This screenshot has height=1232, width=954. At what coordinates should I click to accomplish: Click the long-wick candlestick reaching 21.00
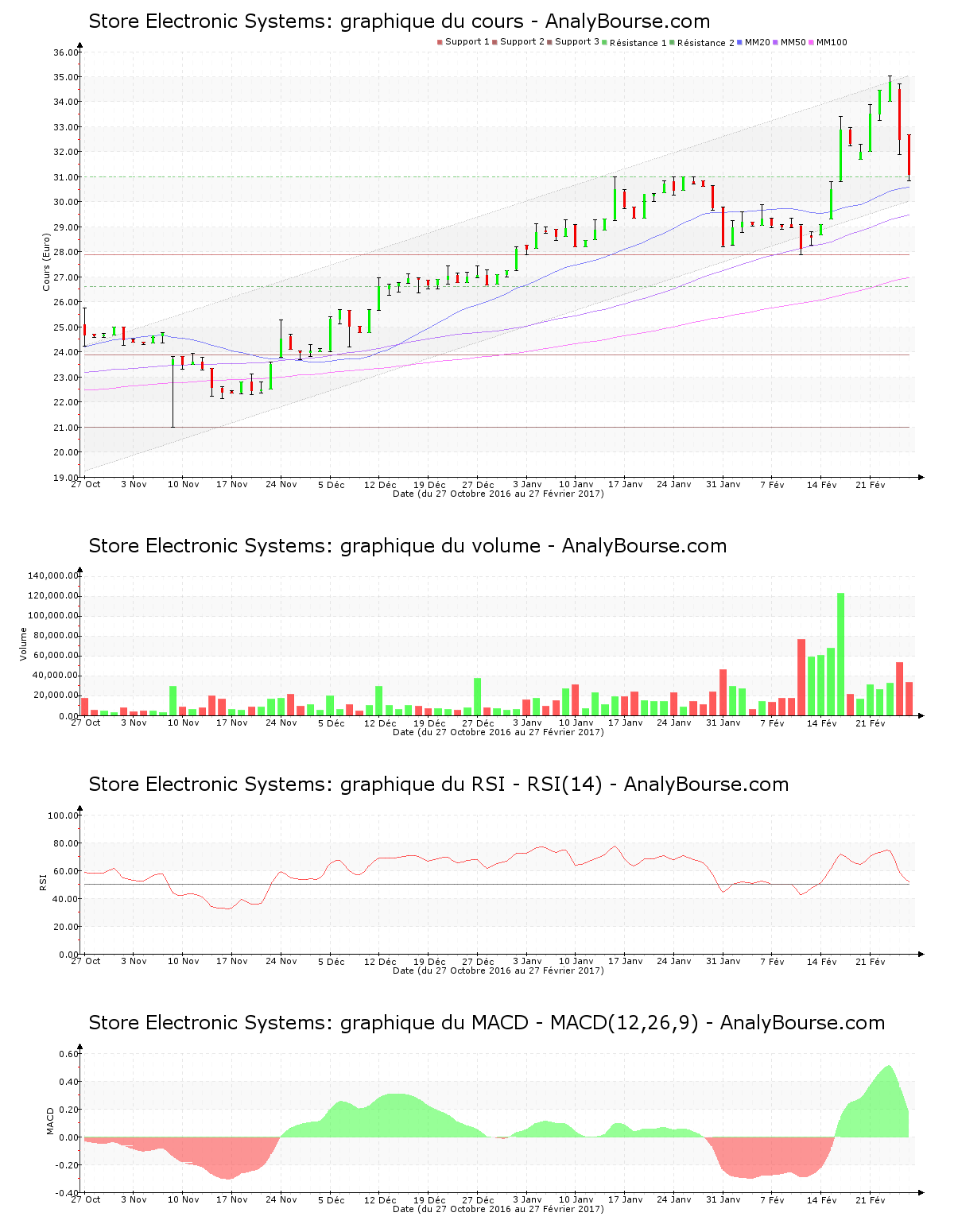pos(173,392)
